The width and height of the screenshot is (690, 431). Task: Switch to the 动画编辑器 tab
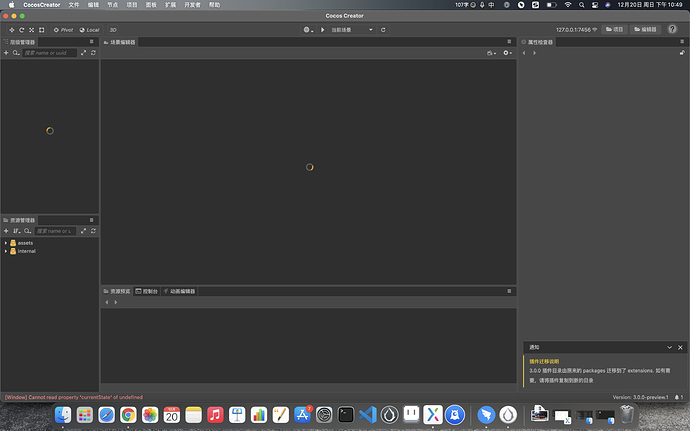pos(179,291)
